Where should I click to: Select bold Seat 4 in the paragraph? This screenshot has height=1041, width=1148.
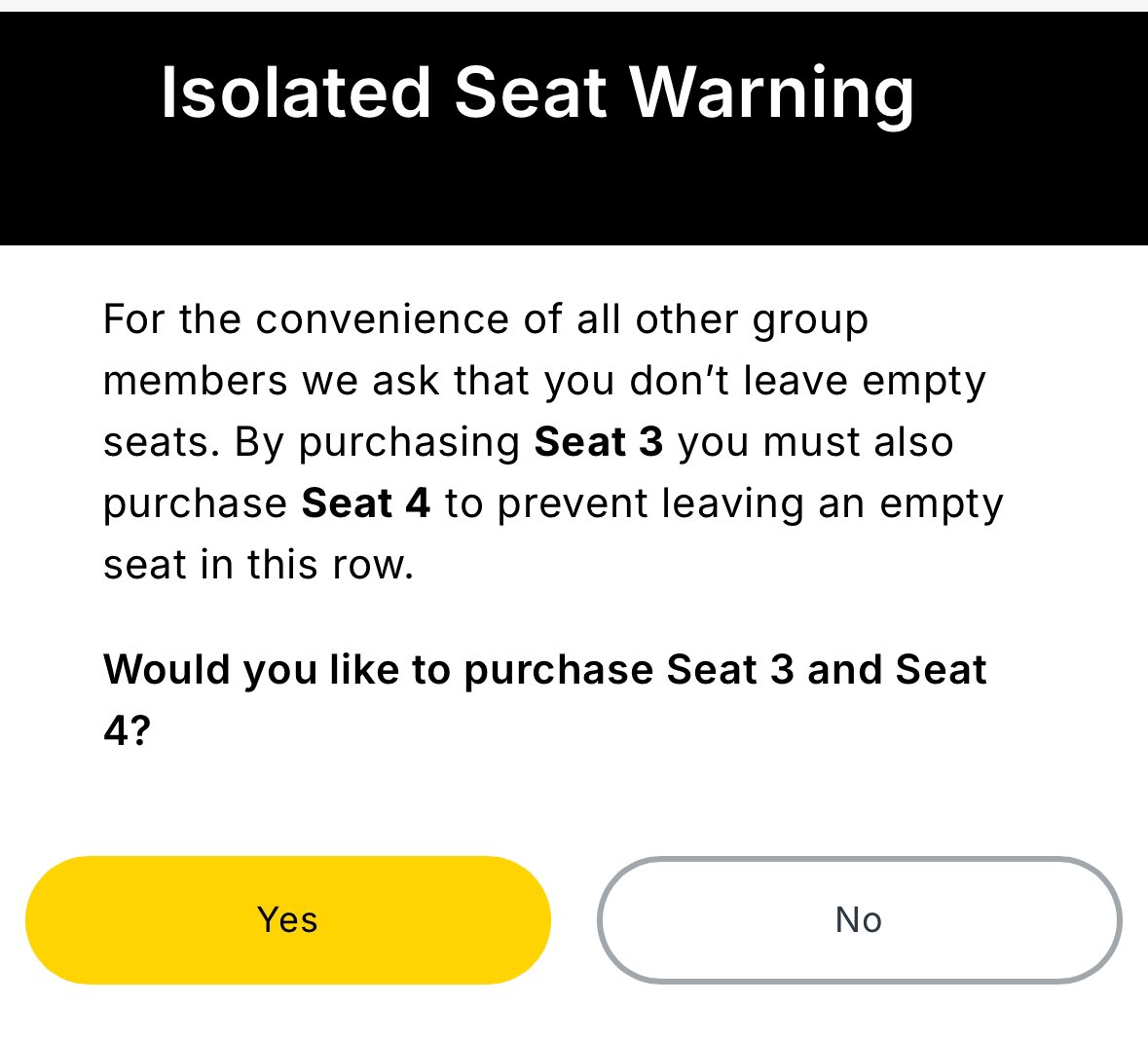pos(365,503)
